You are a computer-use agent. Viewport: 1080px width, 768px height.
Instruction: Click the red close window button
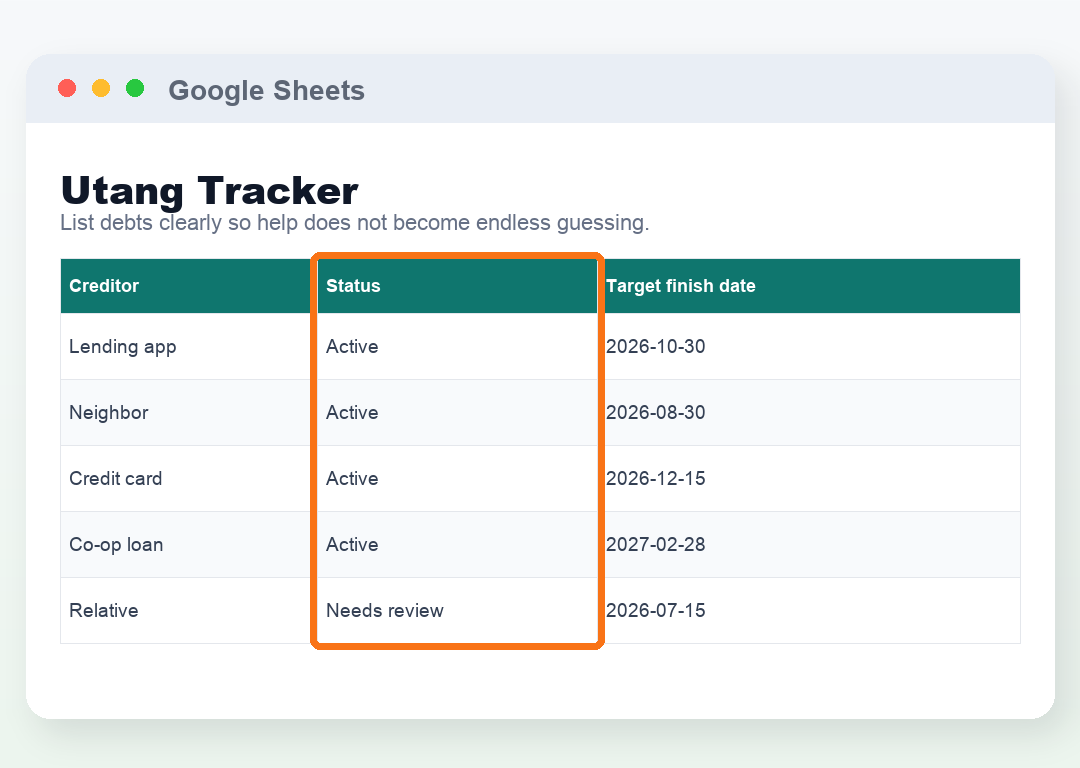point(67,88)
